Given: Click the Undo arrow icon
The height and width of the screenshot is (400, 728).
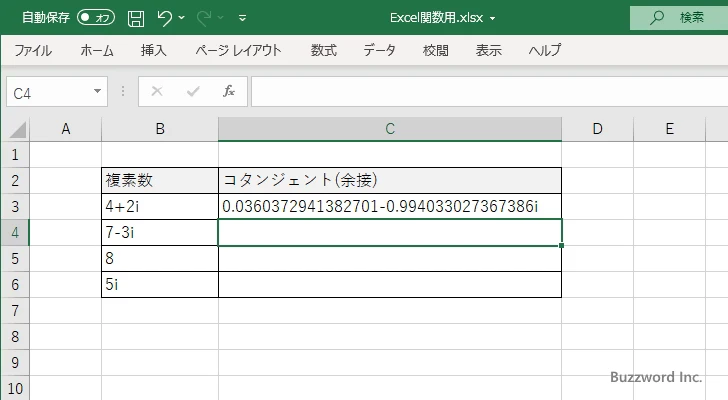Looking at the screenshot, I should pyautogui.click(x=164, y=18).
